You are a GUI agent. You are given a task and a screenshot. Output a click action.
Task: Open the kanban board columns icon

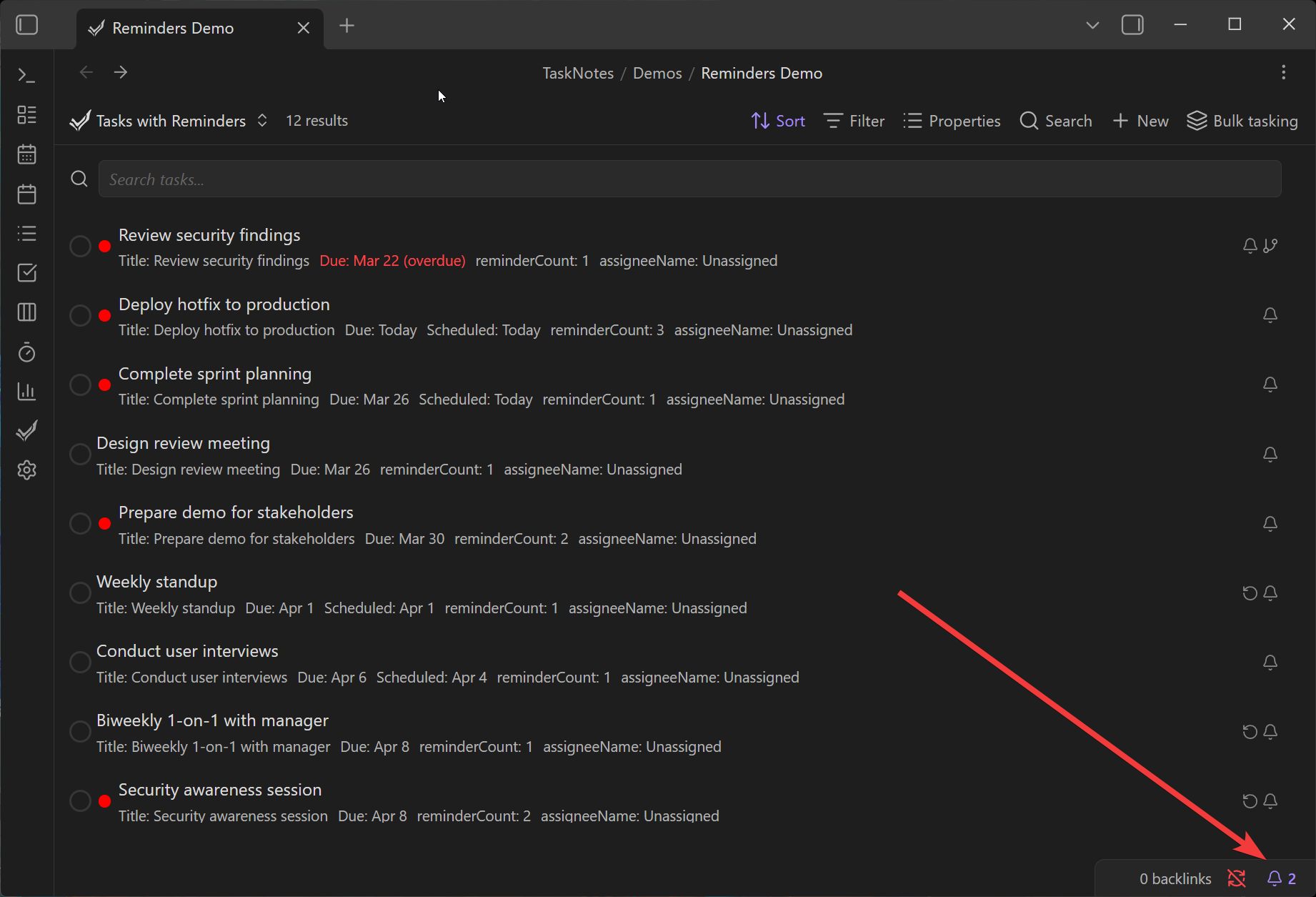[x=26, y=312]
